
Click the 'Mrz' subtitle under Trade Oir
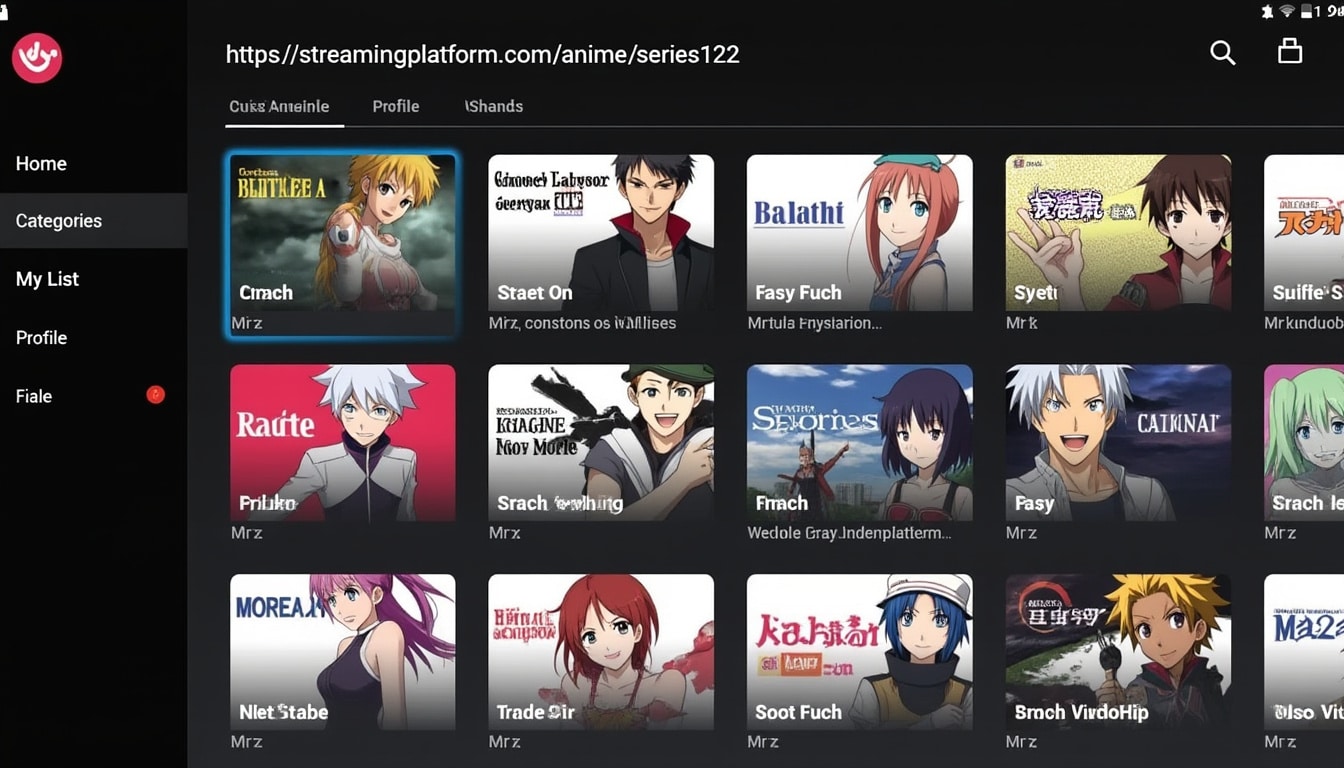(x=504, y=741)
